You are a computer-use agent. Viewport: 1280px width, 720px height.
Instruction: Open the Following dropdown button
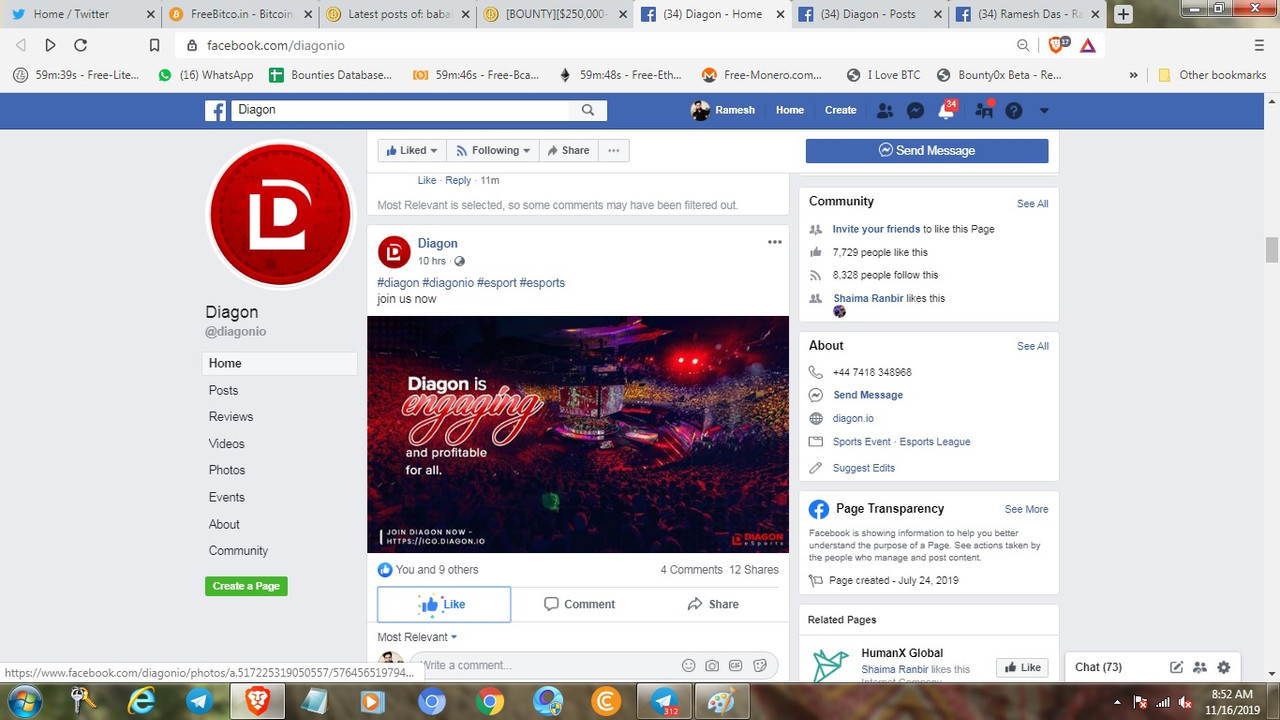pos(493,150)
